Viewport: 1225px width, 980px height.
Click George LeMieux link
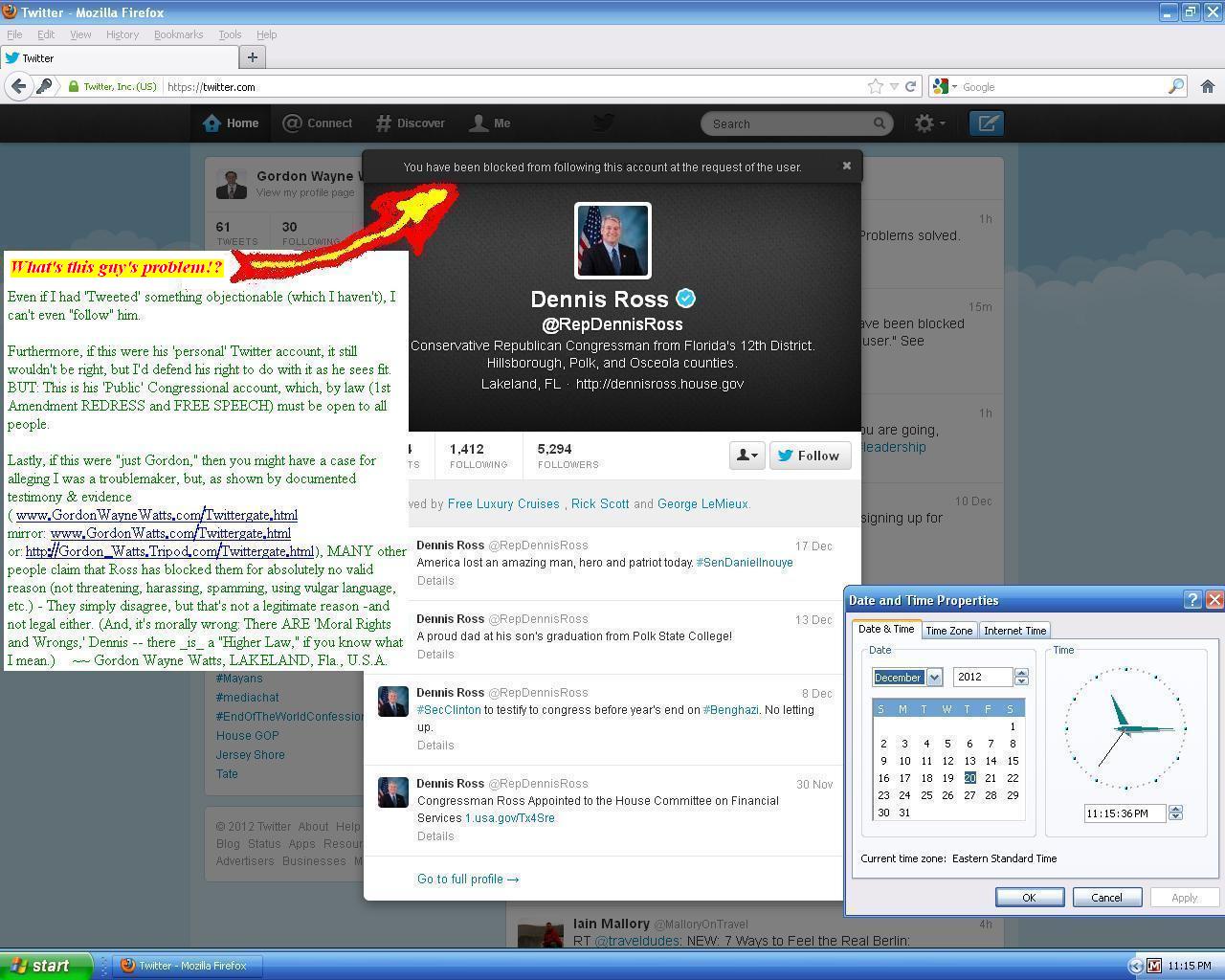[702, 503]
